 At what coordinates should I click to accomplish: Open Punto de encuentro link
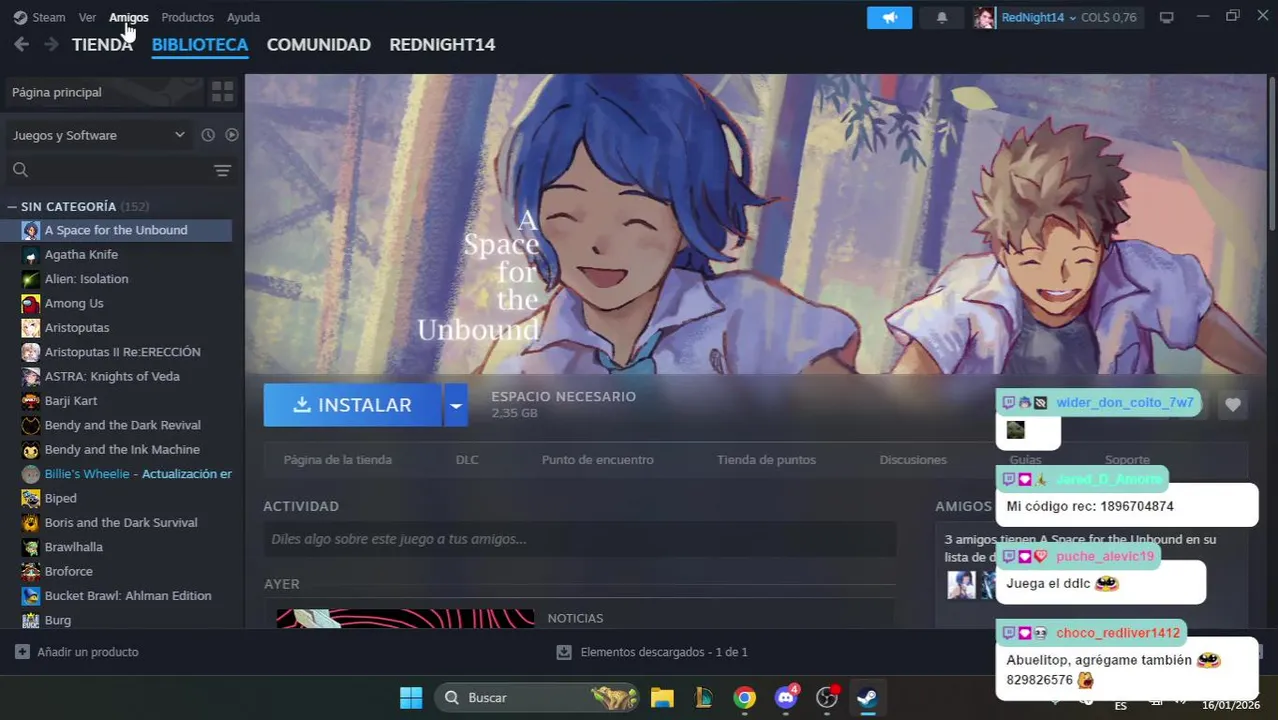pyautogui.click(x=597, y=460)
